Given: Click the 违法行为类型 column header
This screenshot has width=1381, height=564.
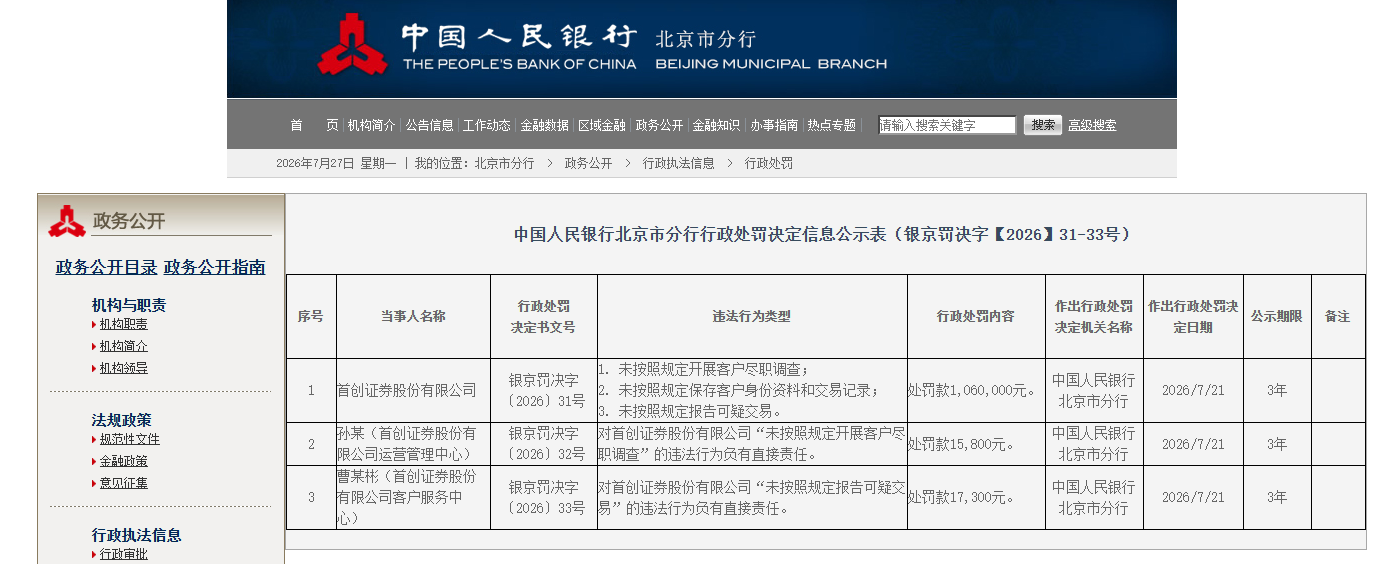Looking at the screenshot, I should pos(752,316).
